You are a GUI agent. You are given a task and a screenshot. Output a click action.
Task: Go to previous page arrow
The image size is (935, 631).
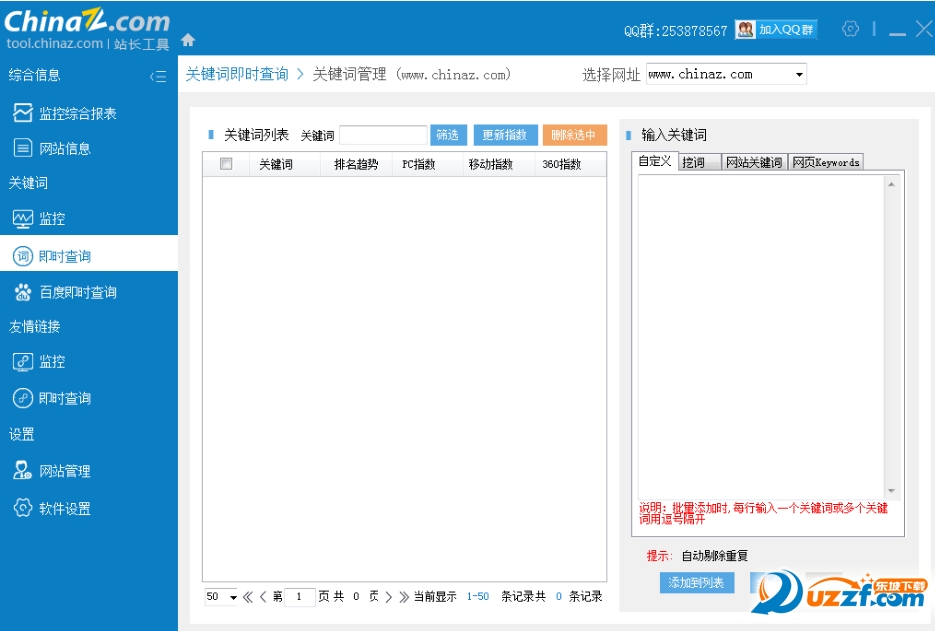tap(263, 596)
